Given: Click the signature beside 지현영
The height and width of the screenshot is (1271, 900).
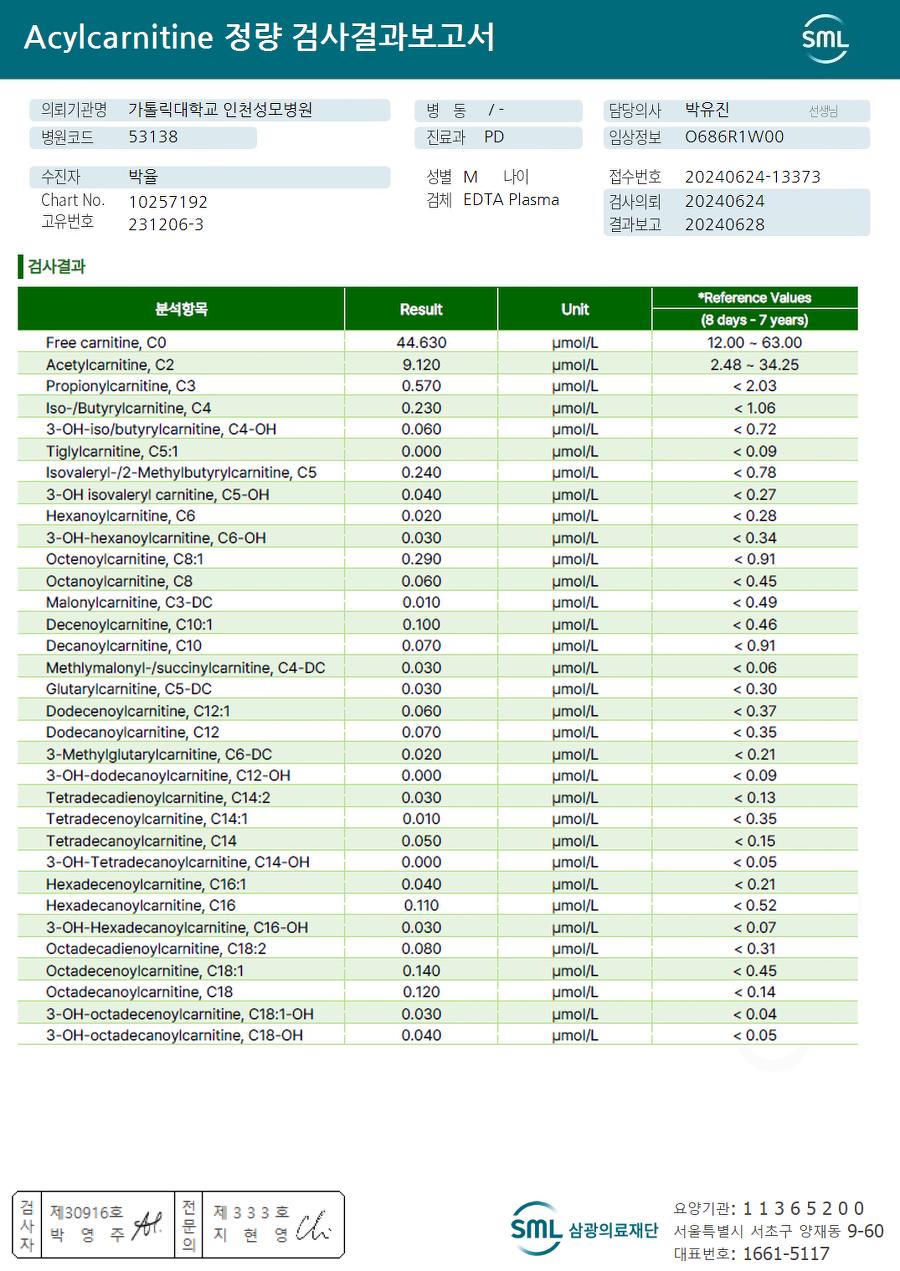Looking at the screenshot, I should tap(315, 1224).
